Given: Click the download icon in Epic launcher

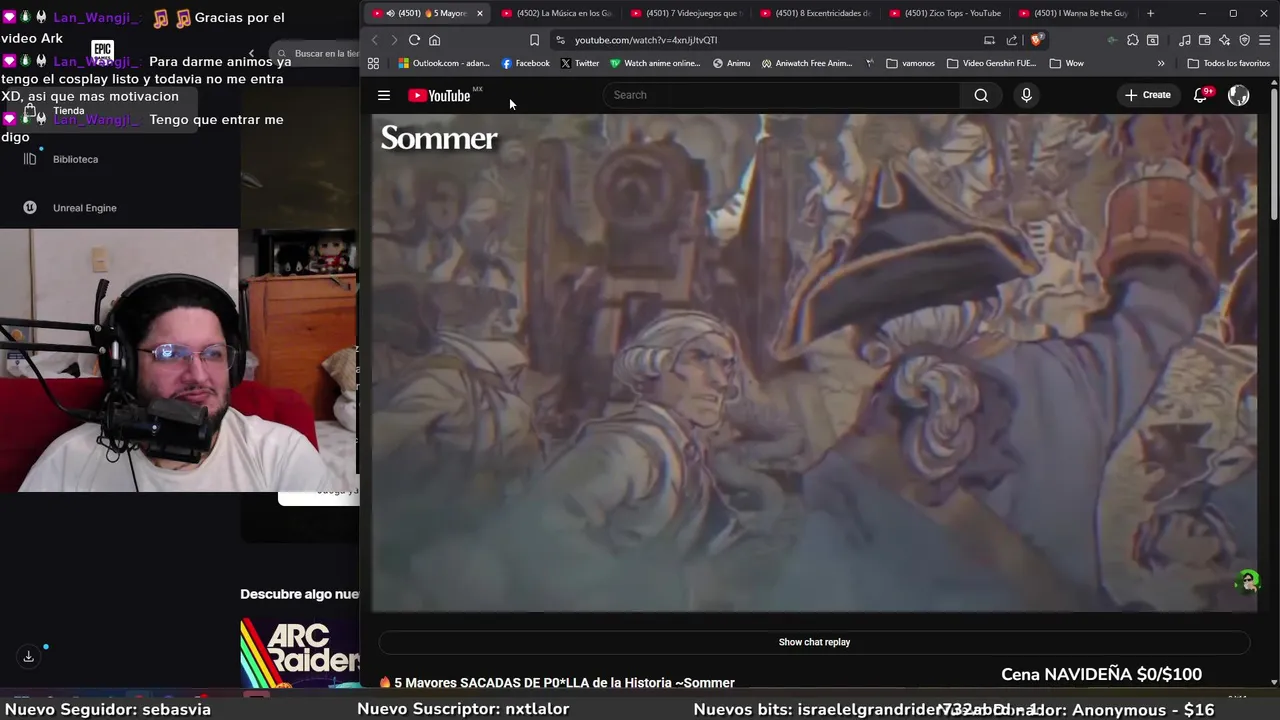Looking at the screenshot, I should coord(29,656).
